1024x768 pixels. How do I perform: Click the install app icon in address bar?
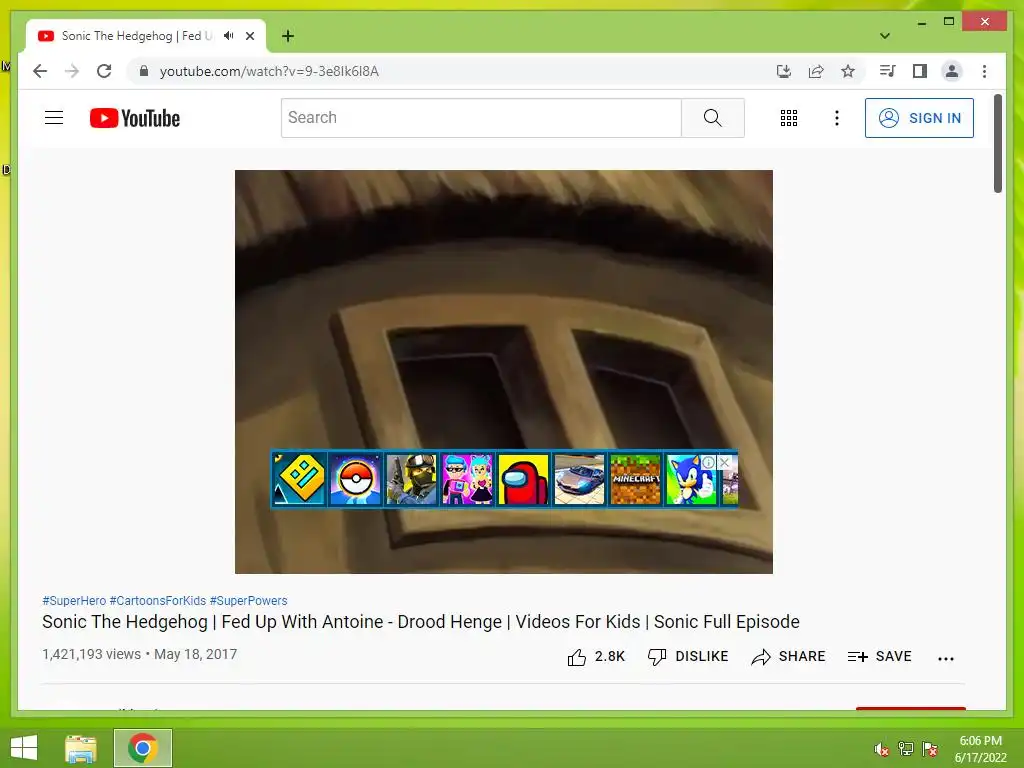tap(784, 71)
